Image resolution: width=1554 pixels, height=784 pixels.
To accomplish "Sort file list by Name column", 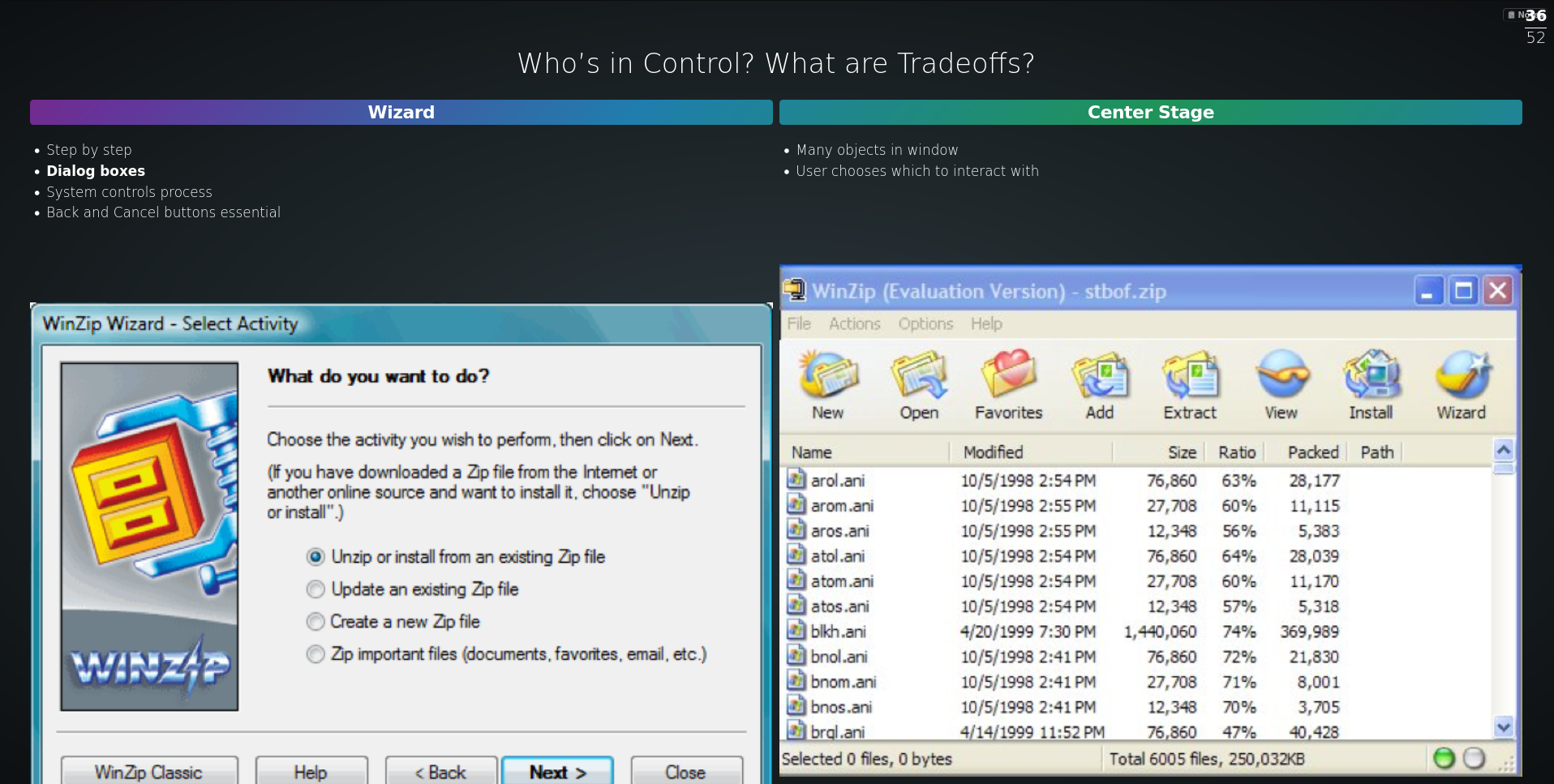I will click(x=865, y=452).
